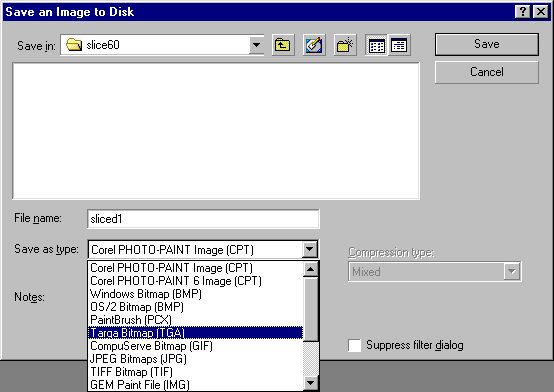This screenshot has width=554, height=392.
Task: Select Targa Bitmap (TGA) file type
Action: tap(195, 333)
